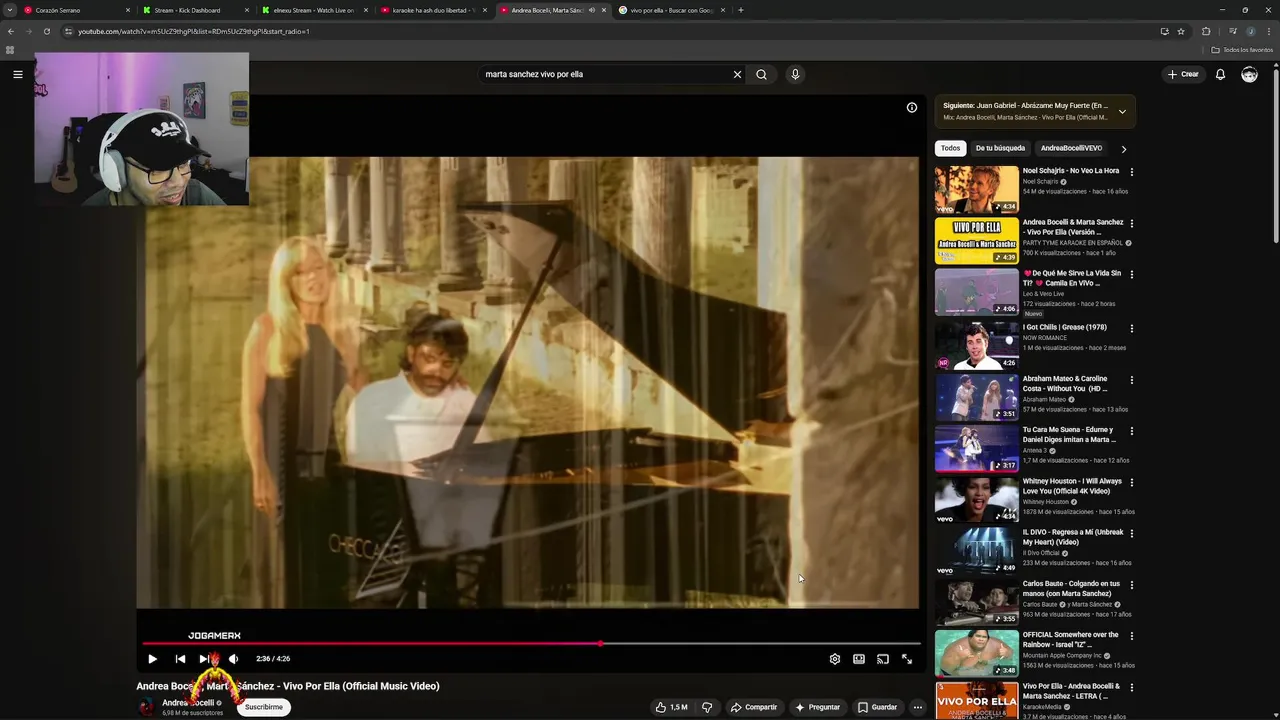Image resolution: width=1280 pixels, height=720 pixels.
Task: Open Carlos Baute Colgando en tus manos
Action: pos(1071,588)
